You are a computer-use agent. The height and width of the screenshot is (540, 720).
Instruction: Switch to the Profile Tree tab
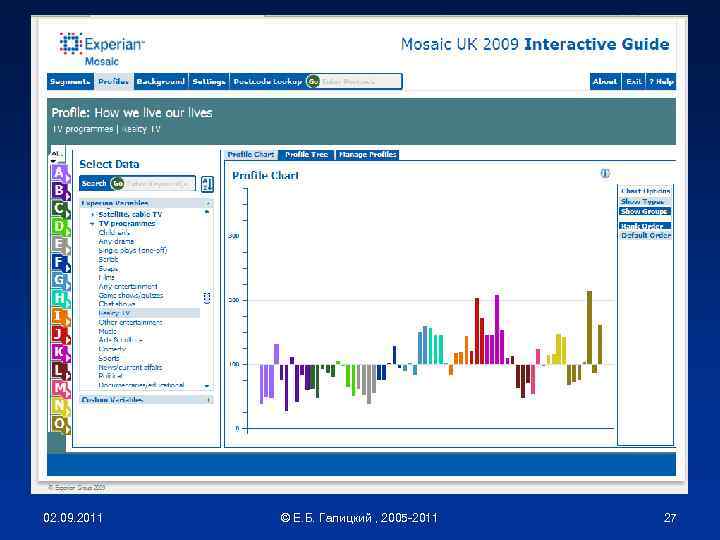(x=306, y=155)
